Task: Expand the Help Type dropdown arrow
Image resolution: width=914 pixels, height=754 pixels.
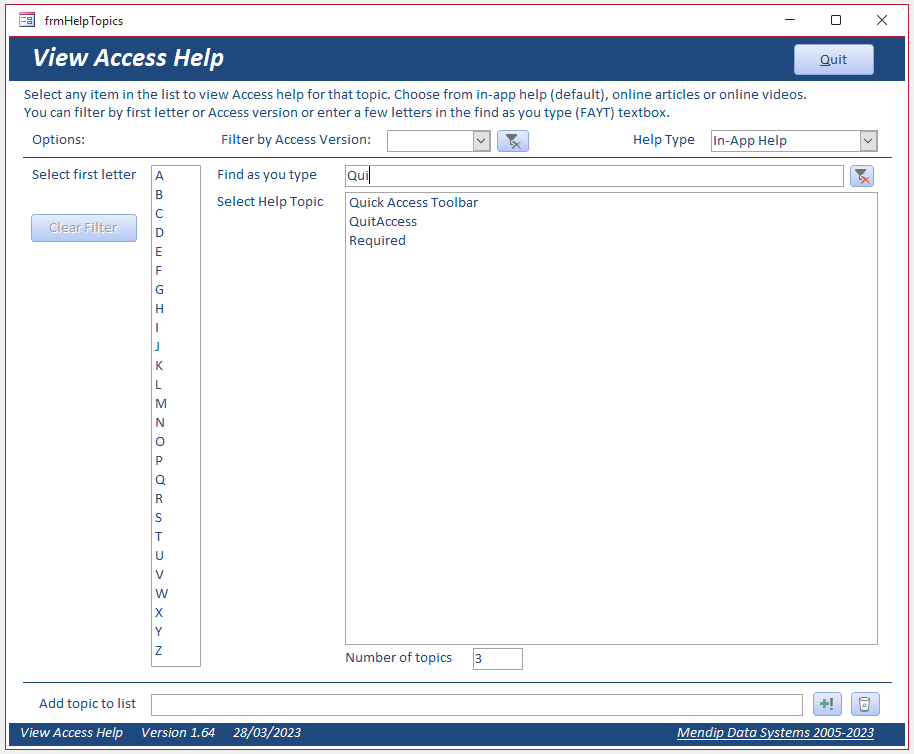Action: (868, 140)
